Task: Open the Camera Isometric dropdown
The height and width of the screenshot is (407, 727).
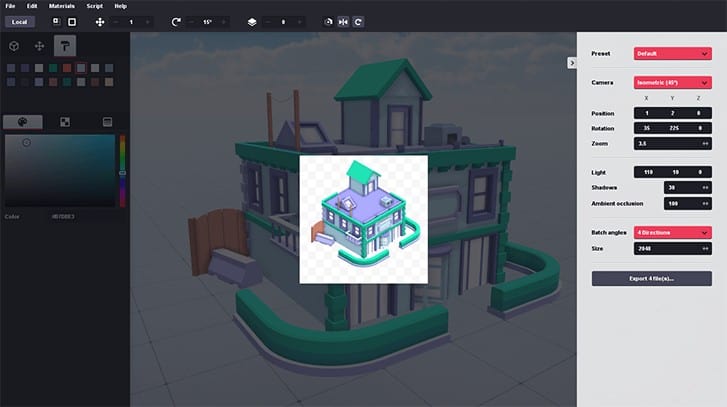Action: click(672, 83)
